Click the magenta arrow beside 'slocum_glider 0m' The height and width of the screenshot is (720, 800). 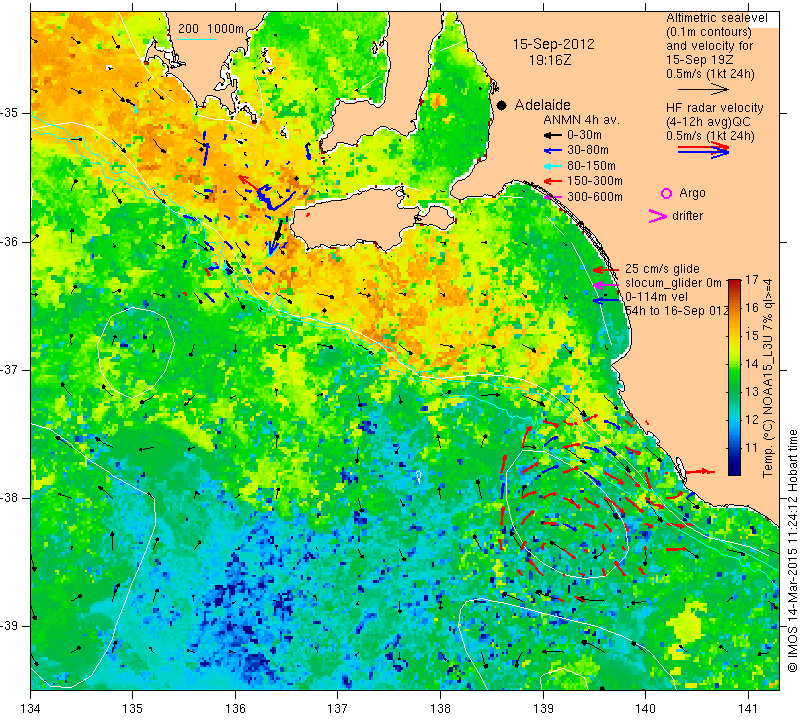(606, 285)
